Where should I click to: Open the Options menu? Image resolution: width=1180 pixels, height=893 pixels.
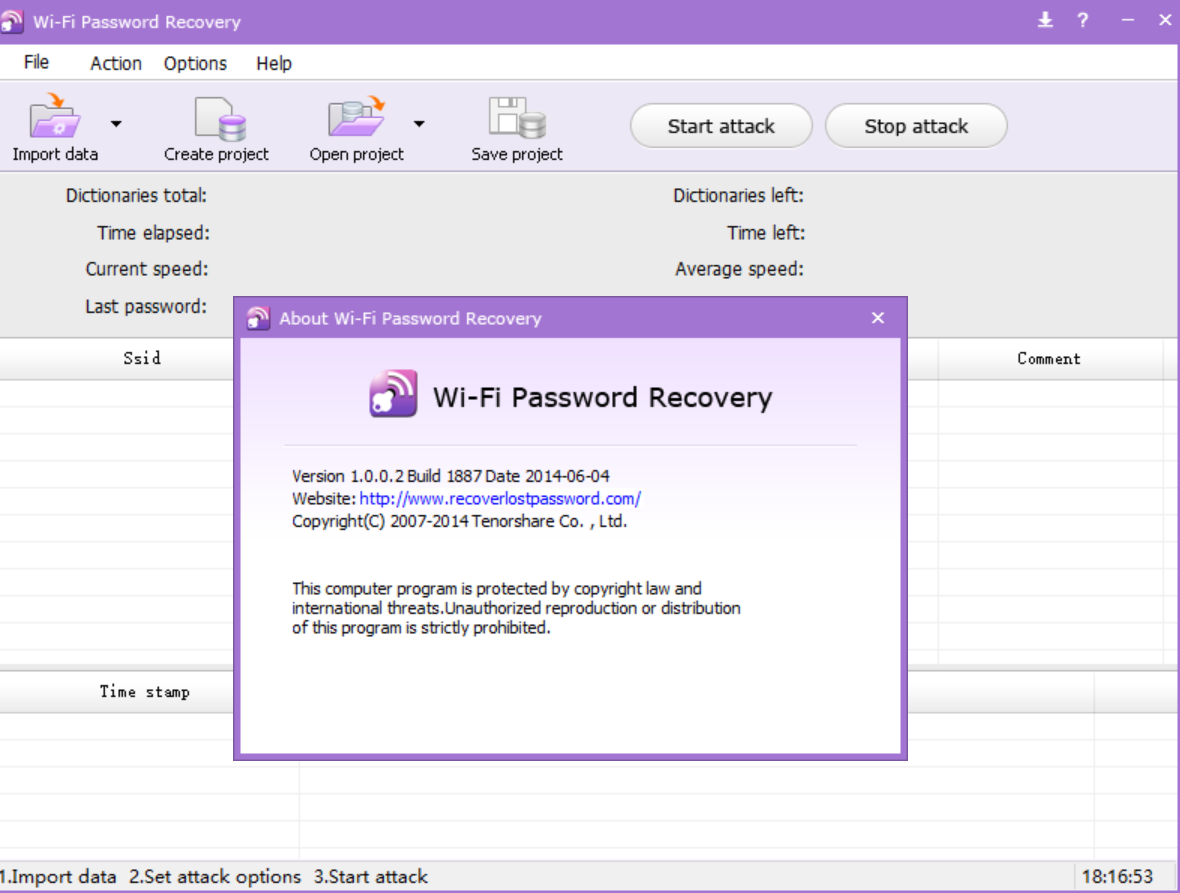[x=195, y=63]
